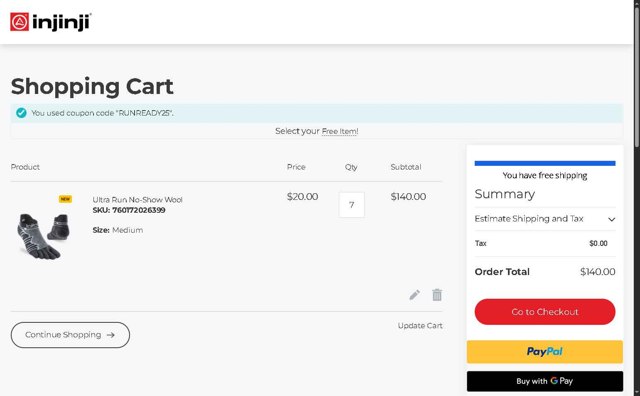Click the Tax $0.00 value
640x396 pixels.
[x=598, y=243]
